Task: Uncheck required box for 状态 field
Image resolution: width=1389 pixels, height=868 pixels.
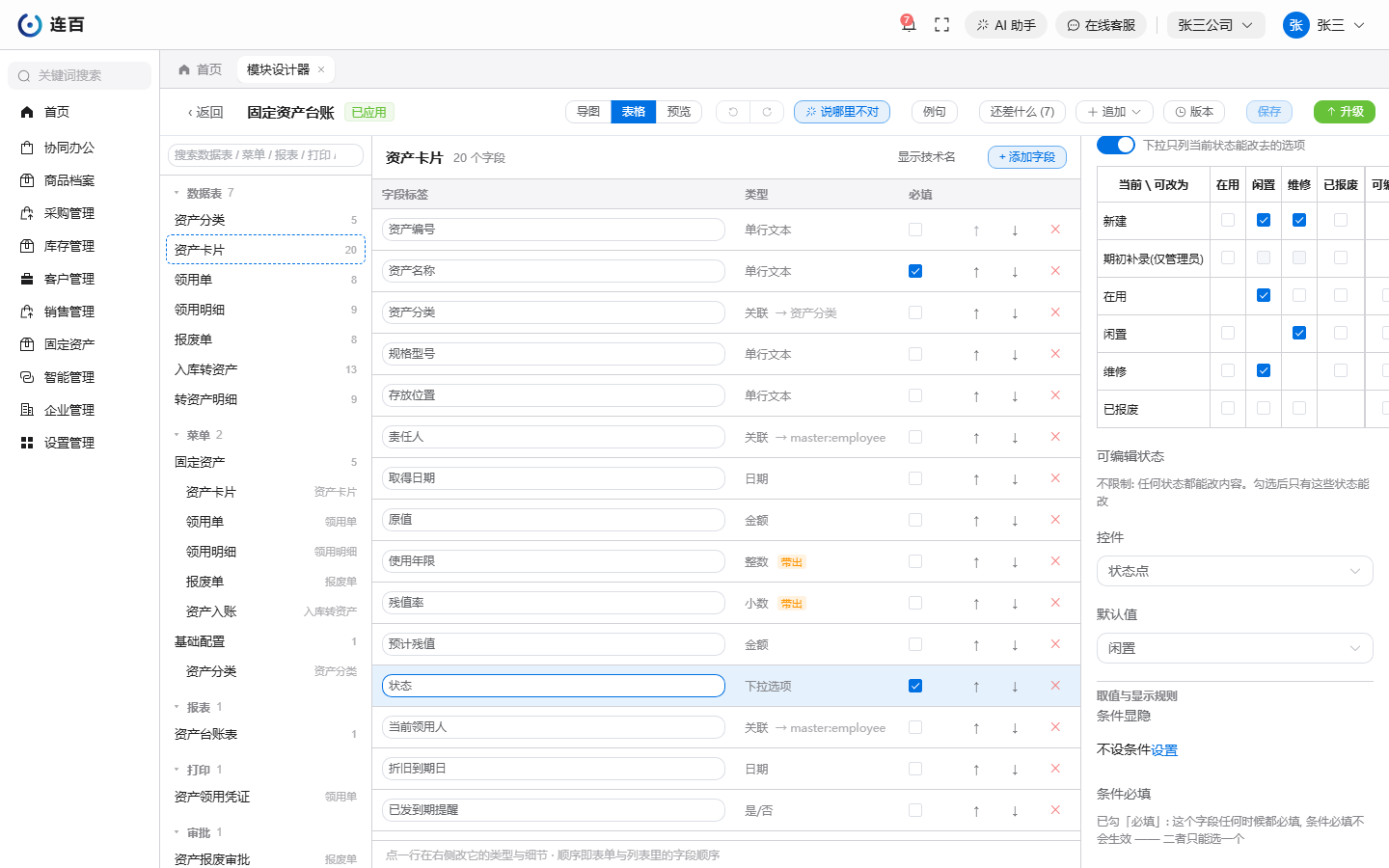Action: [x=915, y=686]
